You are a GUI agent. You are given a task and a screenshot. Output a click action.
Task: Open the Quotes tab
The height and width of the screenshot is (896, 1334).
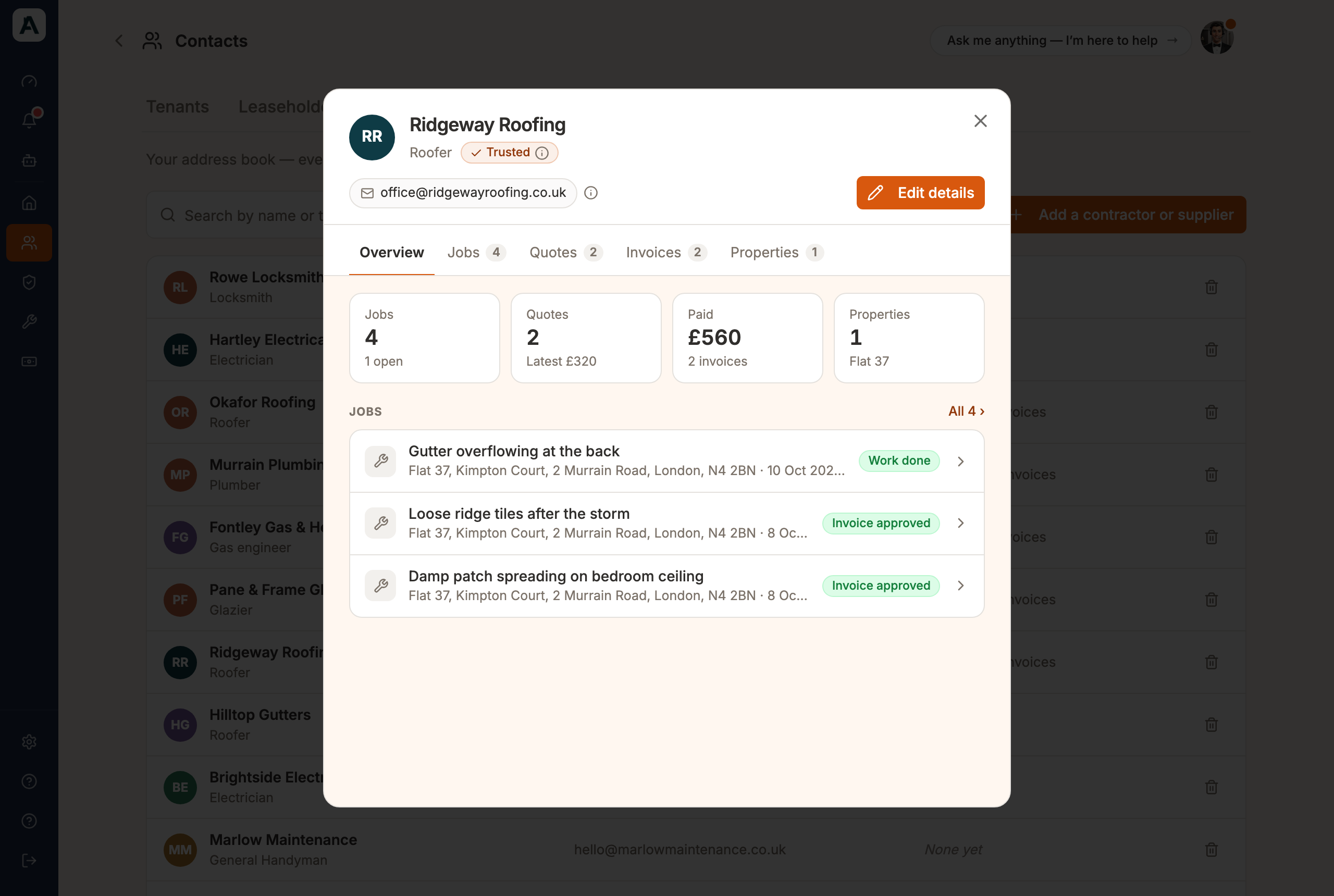click(x=565, y=253)
